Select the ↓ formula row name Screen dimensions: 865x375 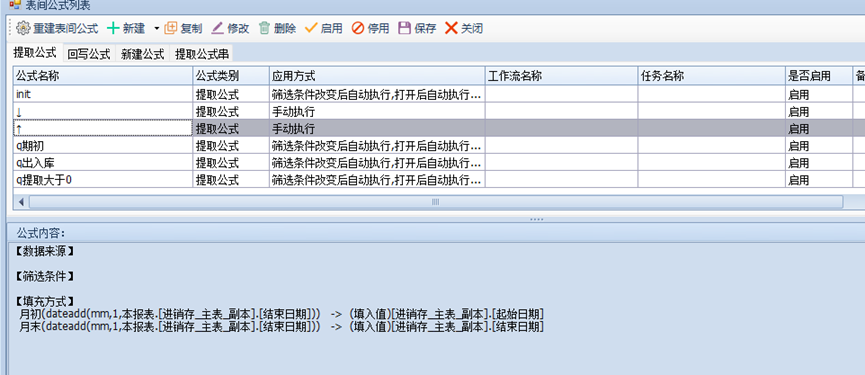pos(103,111)
